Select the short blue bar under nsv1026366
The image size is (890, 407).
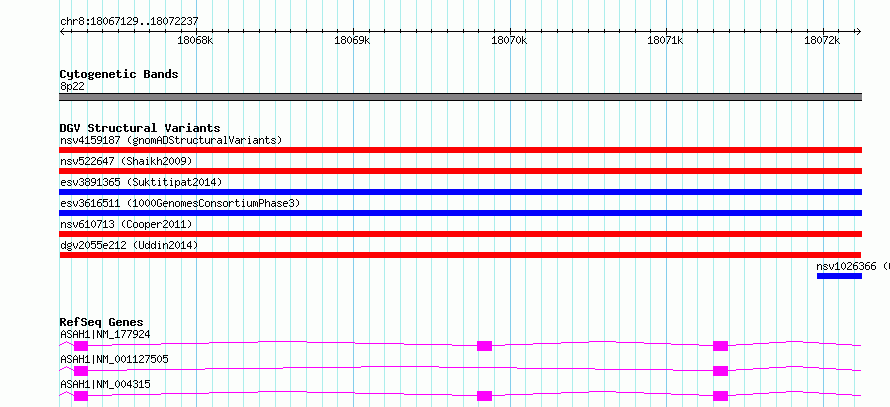[x=839, y=276]
